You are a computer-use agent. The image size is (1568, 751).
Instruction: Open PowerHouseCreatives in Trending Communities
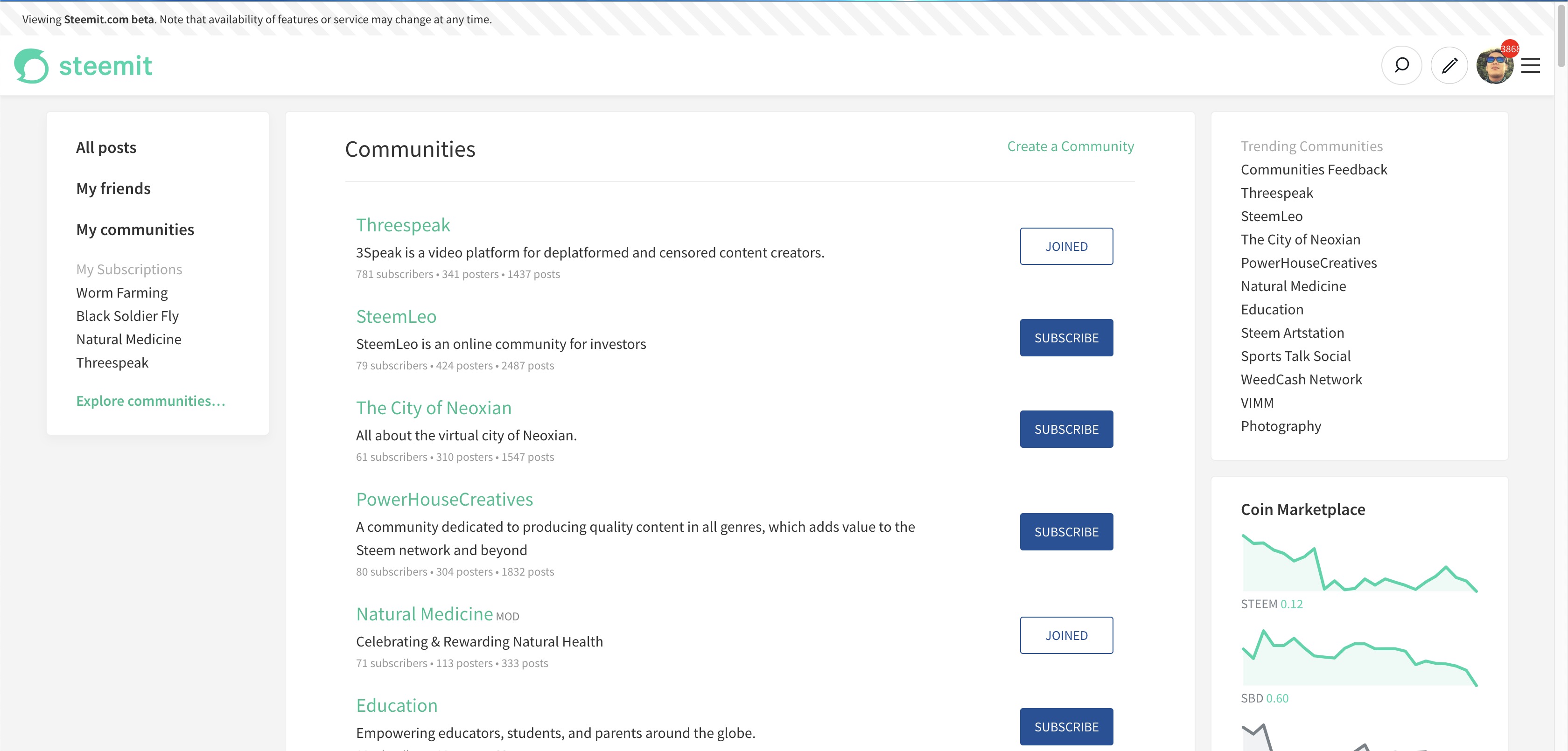tap(1308, 263)
